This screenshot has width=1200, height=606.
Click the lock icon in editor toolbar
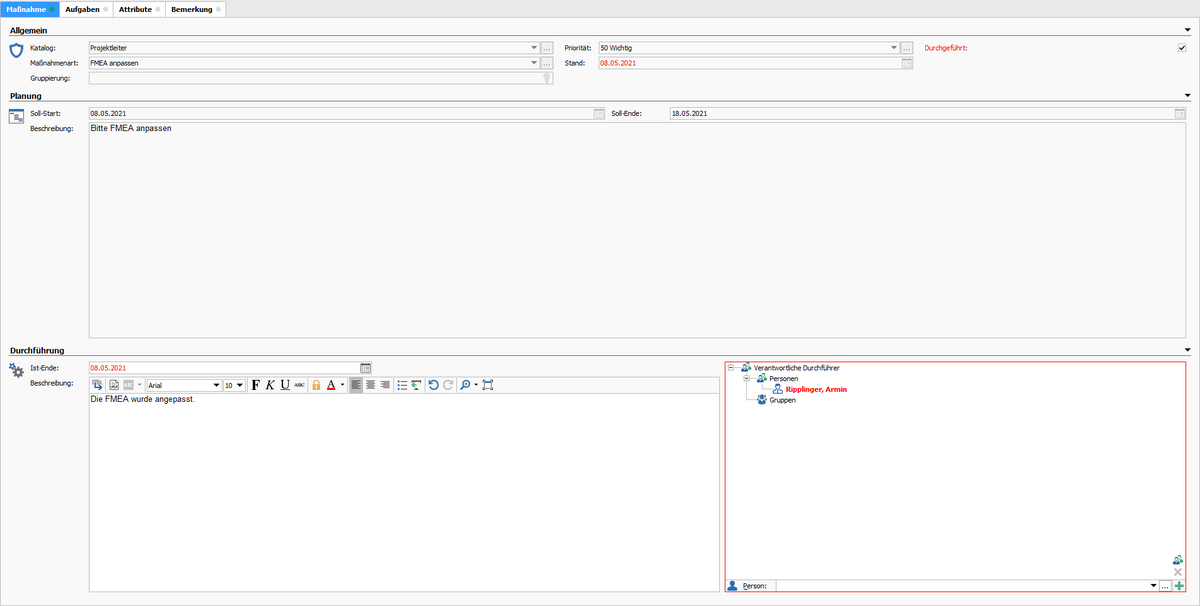[316, 385]
